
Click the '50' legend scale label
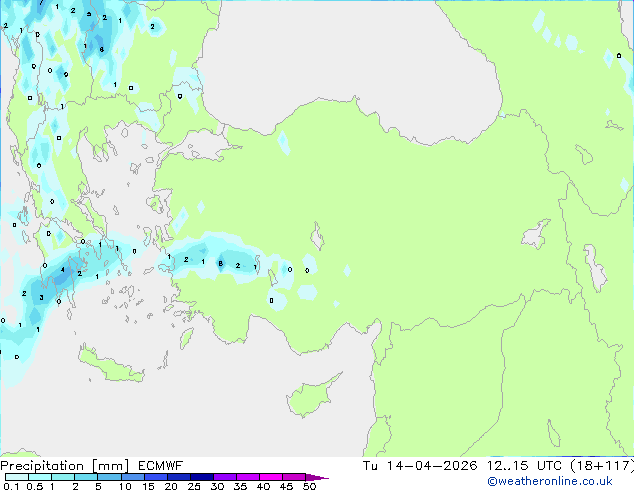[x=309, y=486]
